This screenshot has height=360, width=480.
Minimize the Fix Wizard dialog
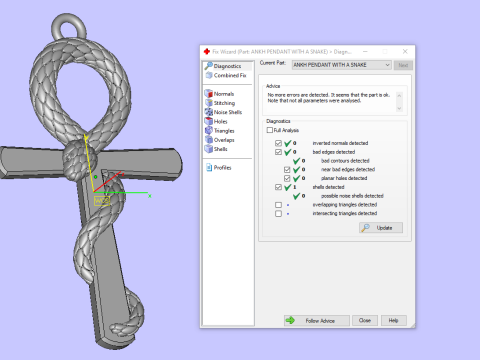point(365,51)
